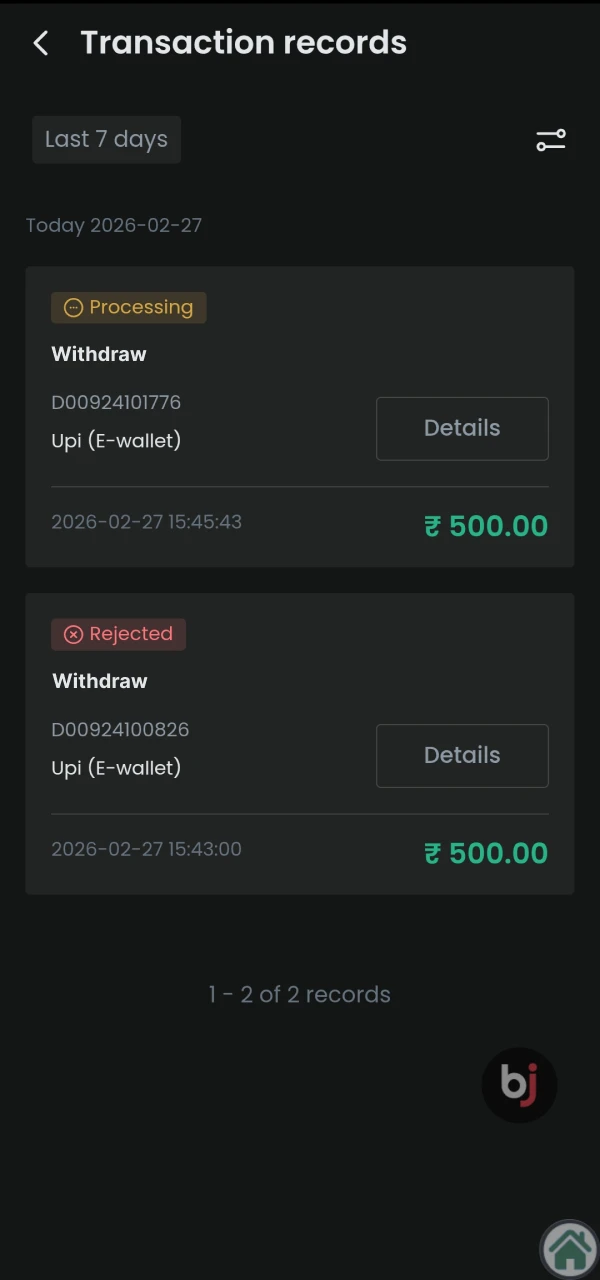Open the filter options using the sliders icon
The height and width of the screenshot is (1280, 600).
pos(550,140)
